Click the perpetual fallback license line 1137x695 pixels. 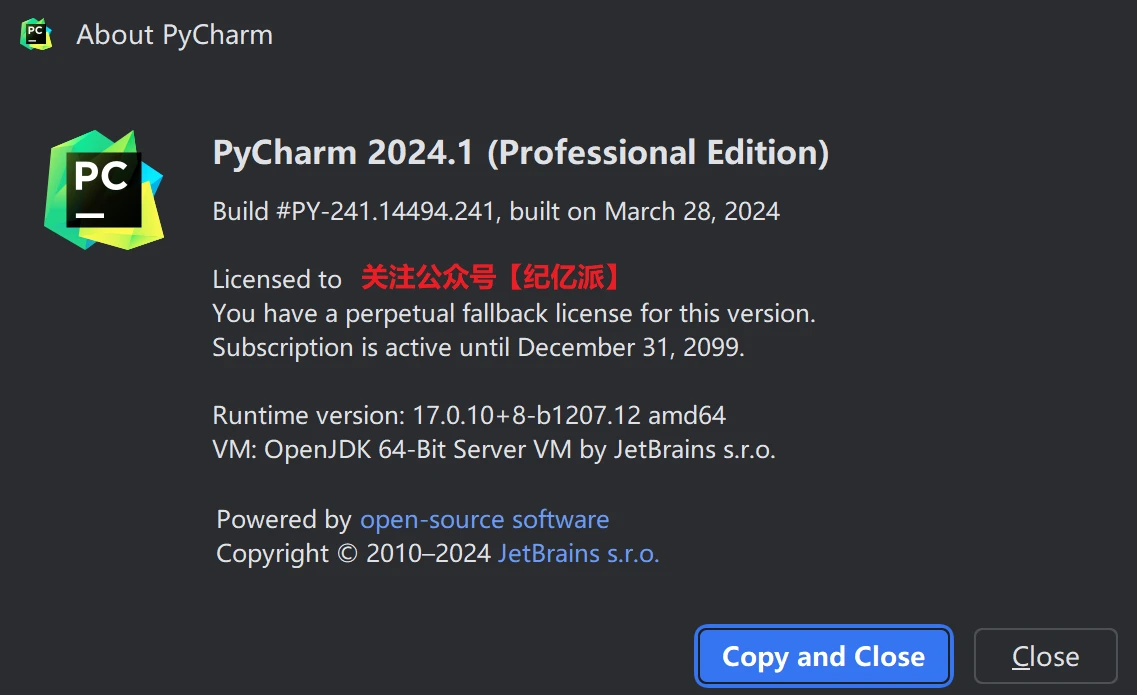coord(514,313)
